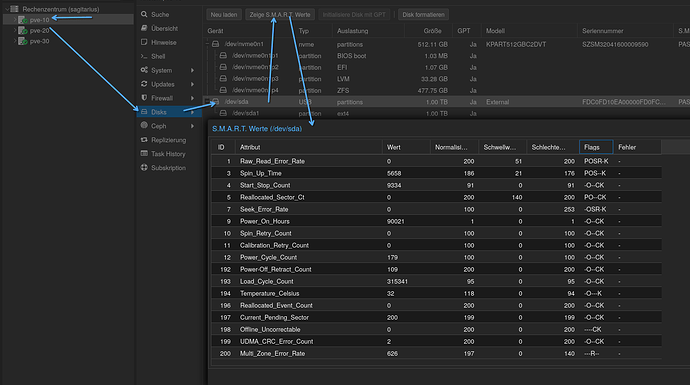Sort by the Seriennummer column header

(x=625, y=31)
